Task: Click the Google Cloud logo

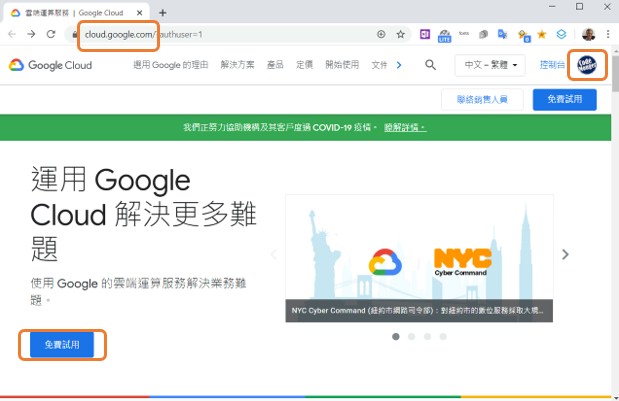Action: [51, 65]
